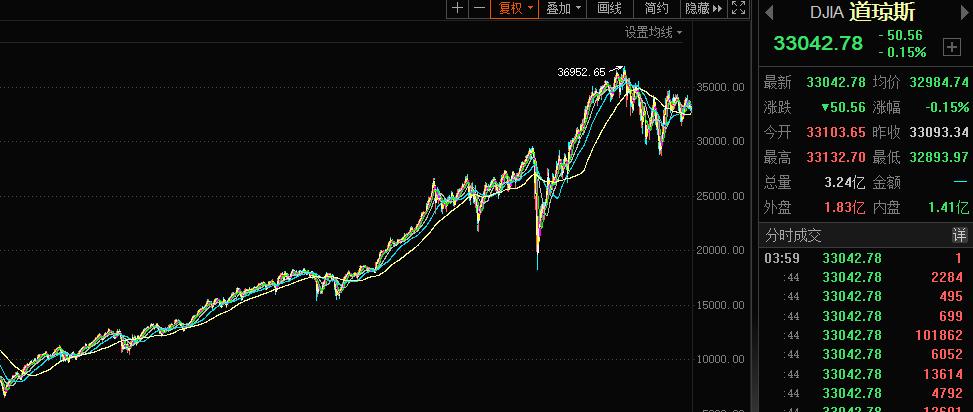The image size is (973, 412).
Task: Open the 设置均线 moving average settings
Action: pos(654,32)
